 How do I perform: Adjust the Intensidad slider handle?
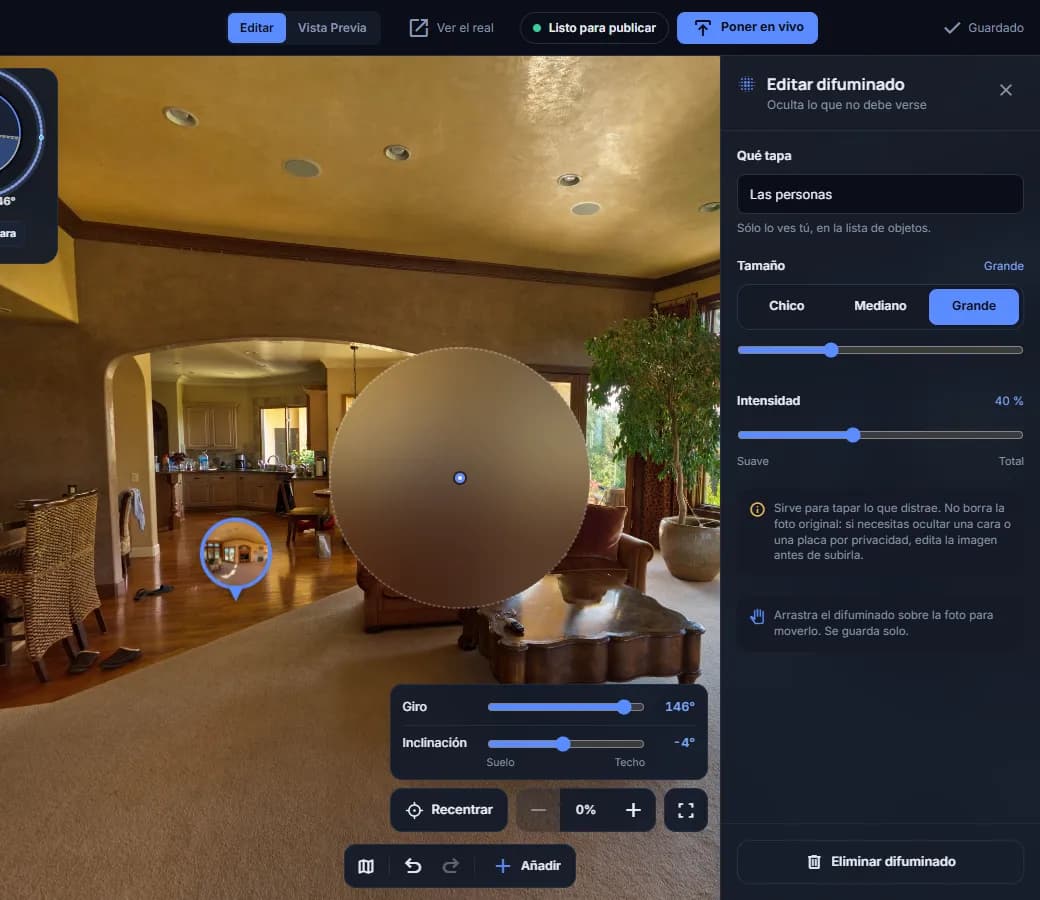(853, 435)
